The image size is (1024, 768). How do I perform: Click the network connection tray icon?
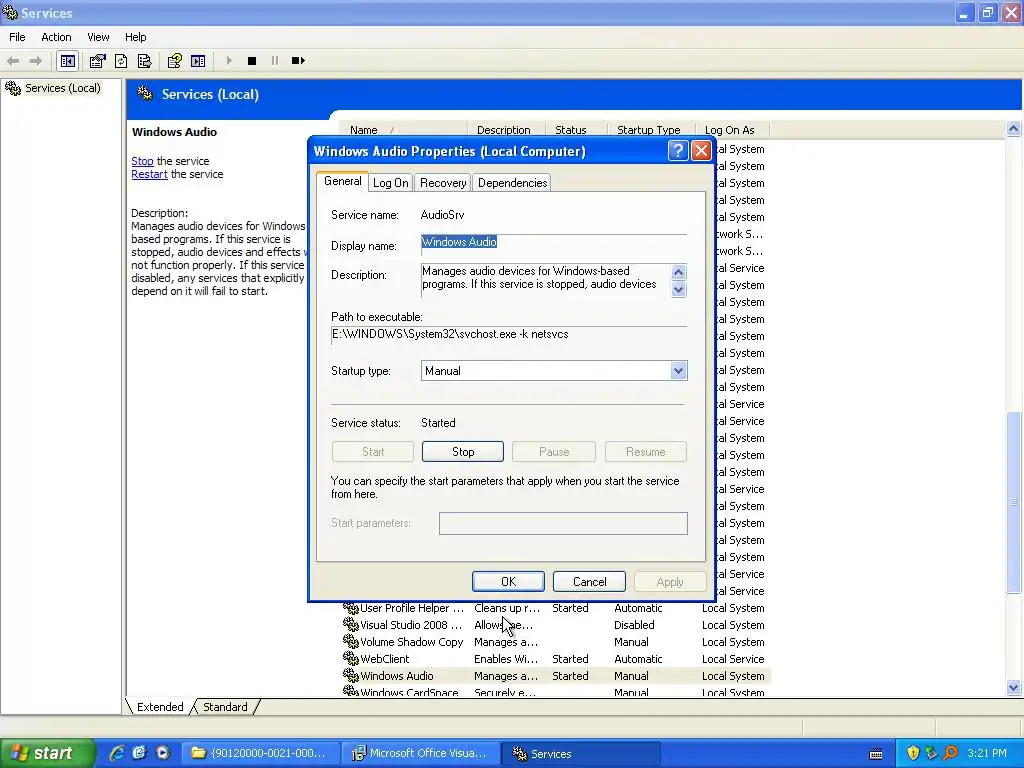point(931,753)
